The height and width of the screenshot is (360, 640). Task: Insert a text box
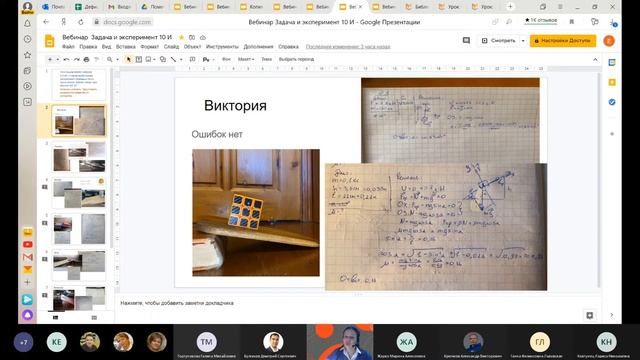139,60
